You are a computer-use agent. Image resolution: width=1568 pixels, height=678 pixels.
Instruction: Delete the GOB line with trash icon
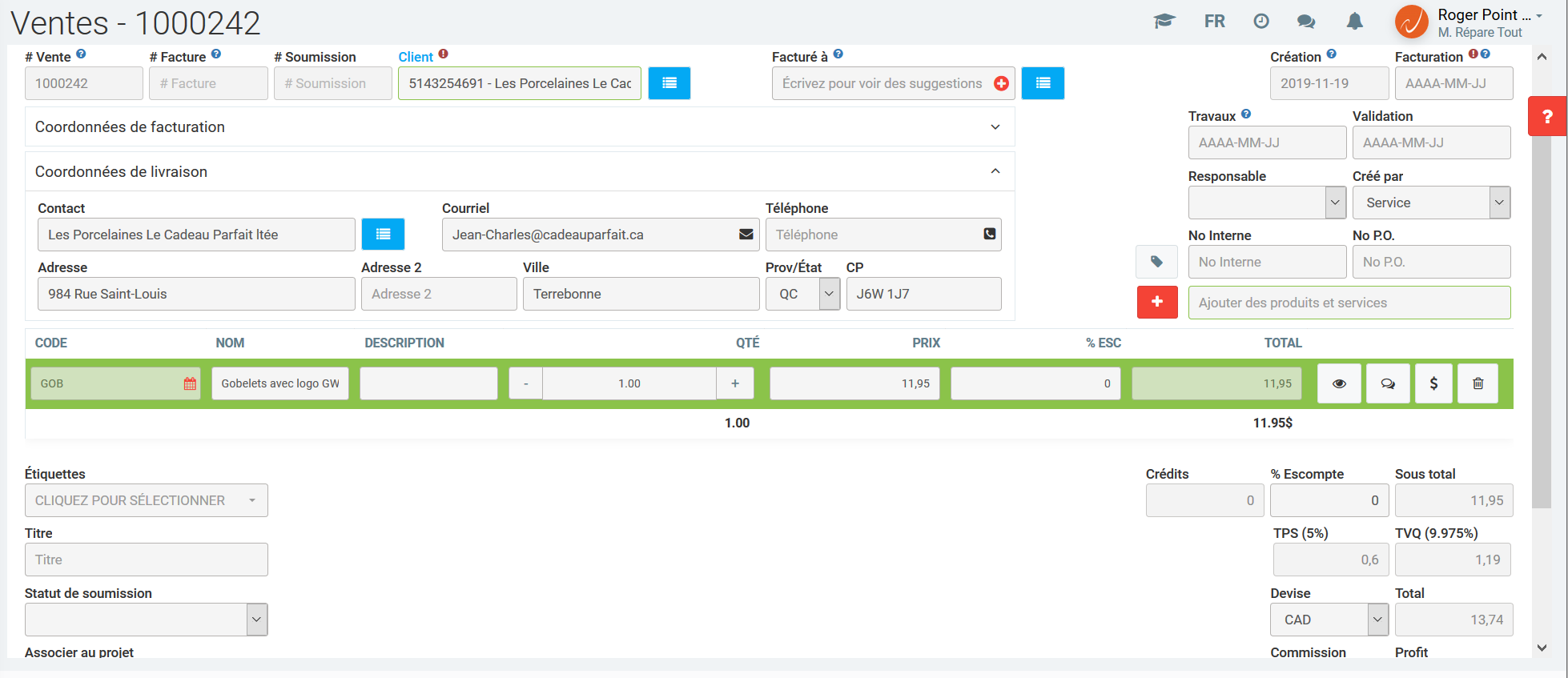coord(1478,383)
